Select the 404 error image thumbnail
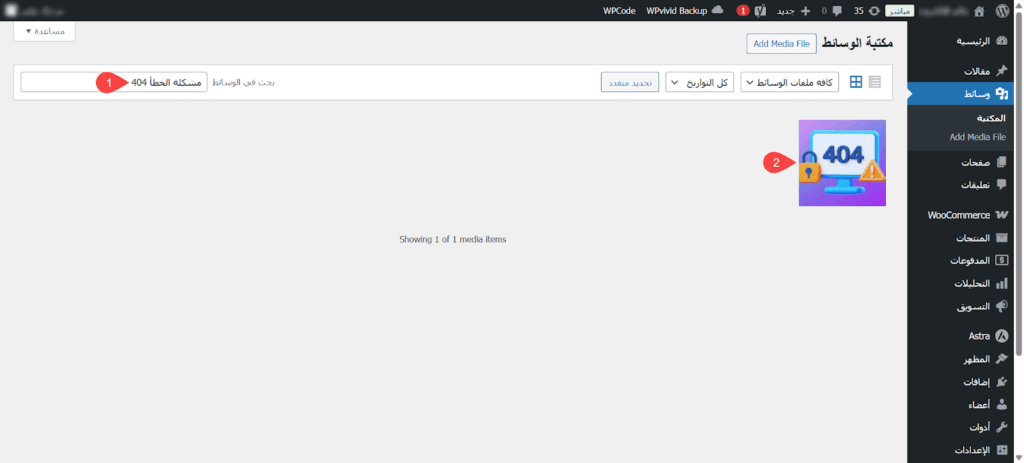The height and width of the screenshot is (463, 1024). pos(842,163)
